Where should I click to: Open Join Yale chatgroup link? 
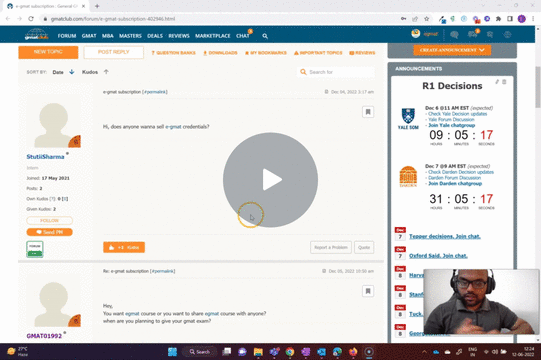tap(452, 125)
